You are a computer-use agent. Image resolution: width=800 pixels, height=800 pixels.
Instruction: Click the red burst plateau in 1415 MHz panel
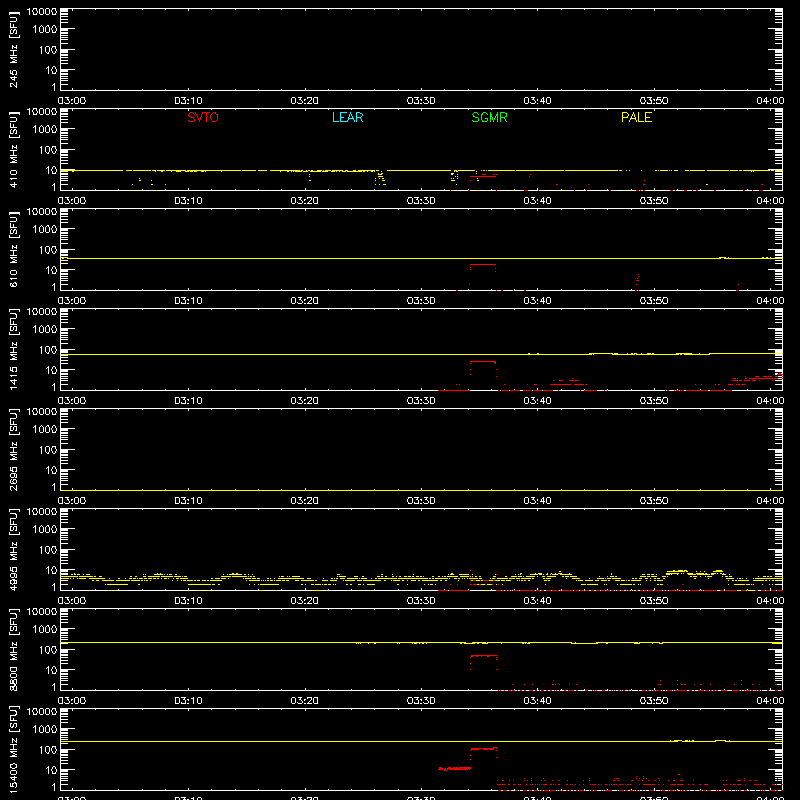pyautogui.click(x=483, y=361)
